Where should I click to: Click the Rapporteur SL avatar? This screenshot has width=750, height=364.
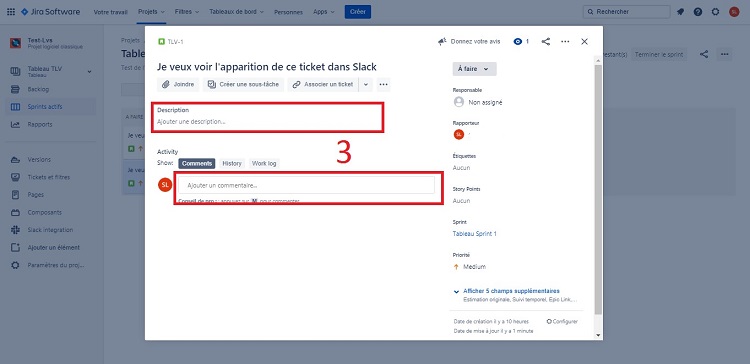coord(459,134)
